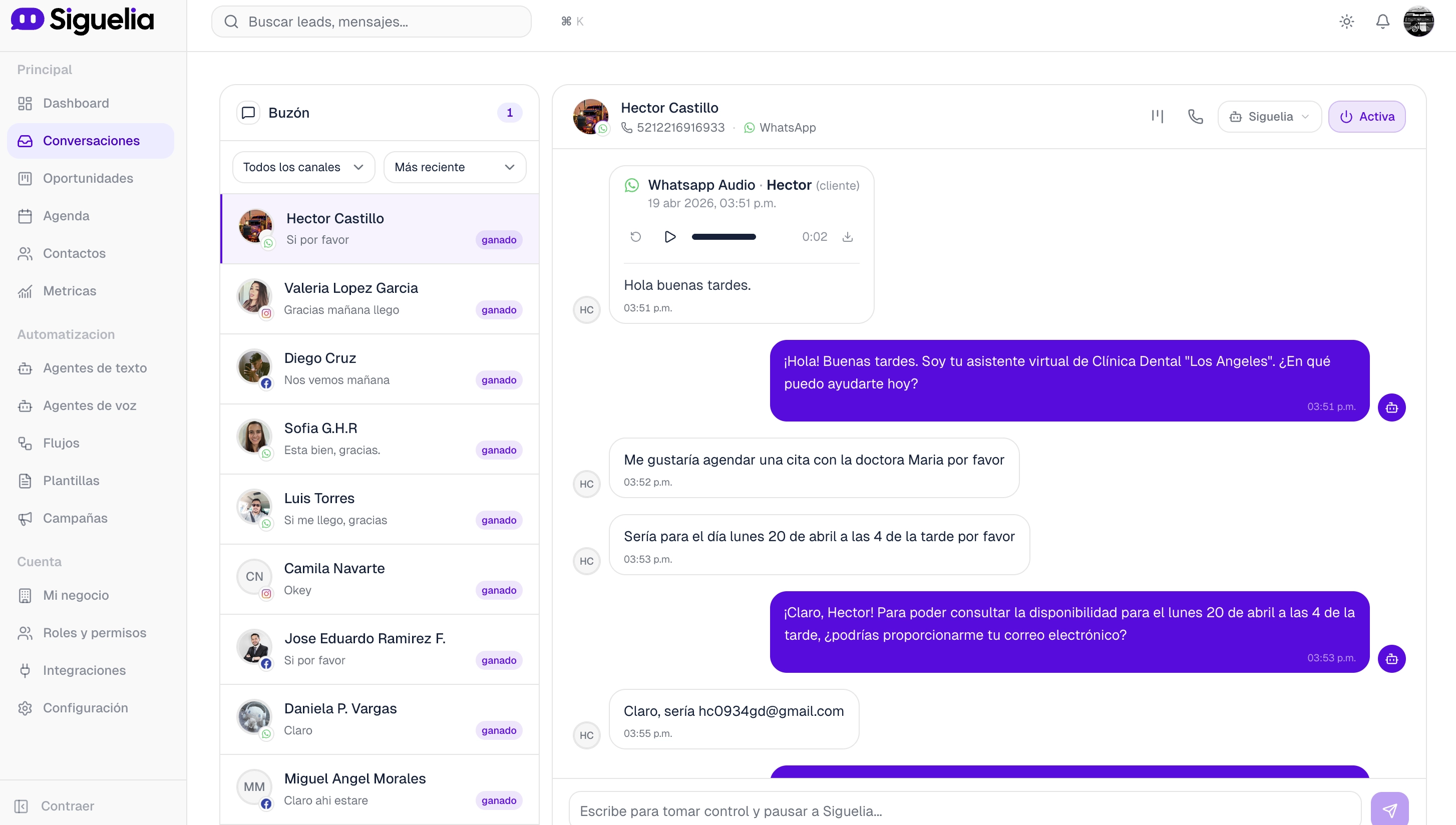Open the Flujos section
The width and height of the screenshot is (1456, 825).
pyautogui.click(x=61, y=443)
